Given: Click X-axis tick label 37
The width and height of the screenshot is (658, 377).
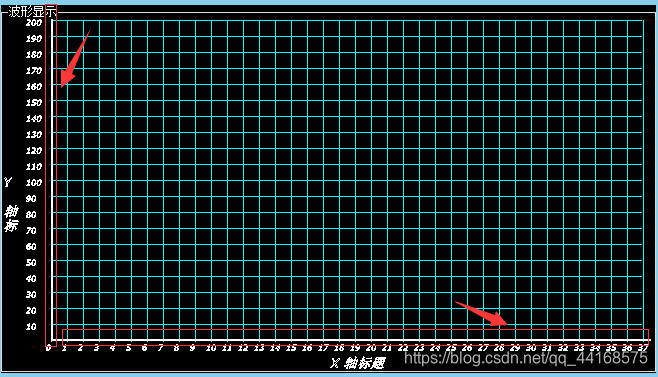Looking at the screenshot, I should coord(643,348).
